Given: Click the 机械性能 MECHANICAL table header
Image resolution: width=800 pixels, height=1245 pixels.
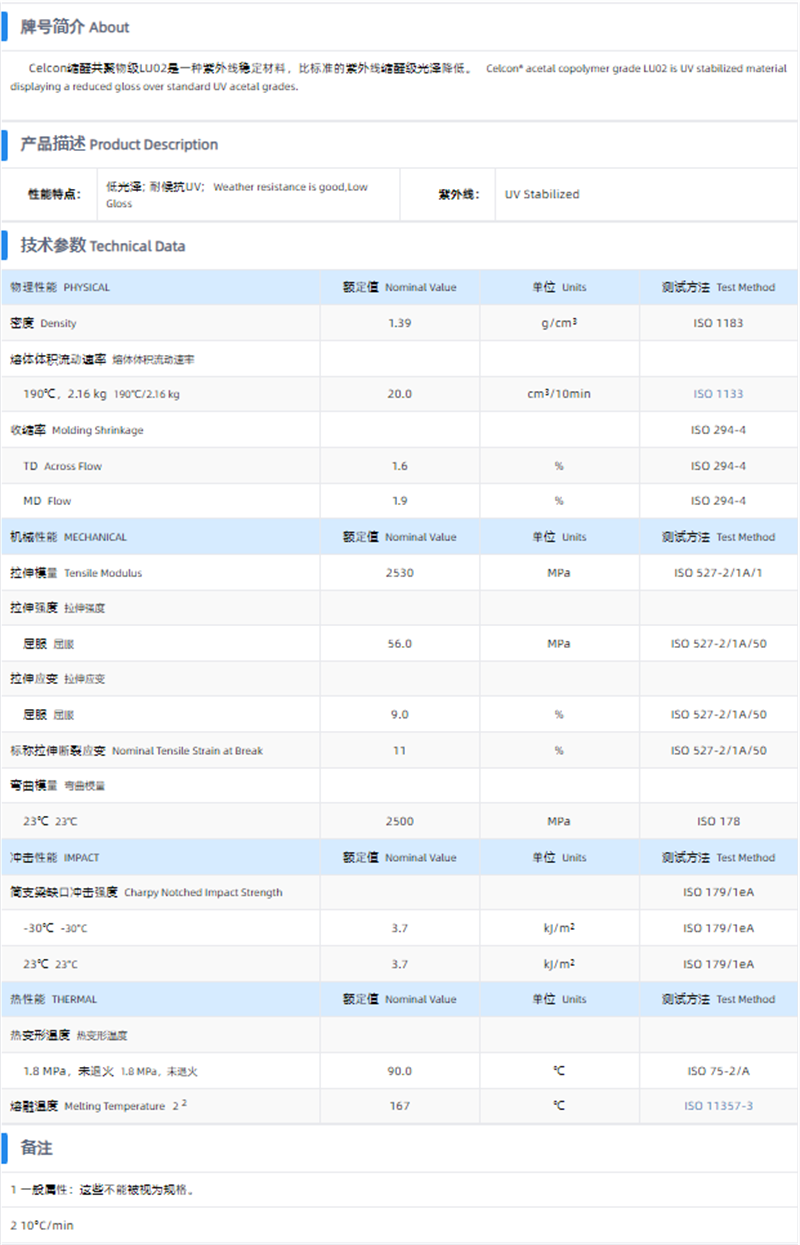Looking at the screenshot, I should [x=68, y=537].
